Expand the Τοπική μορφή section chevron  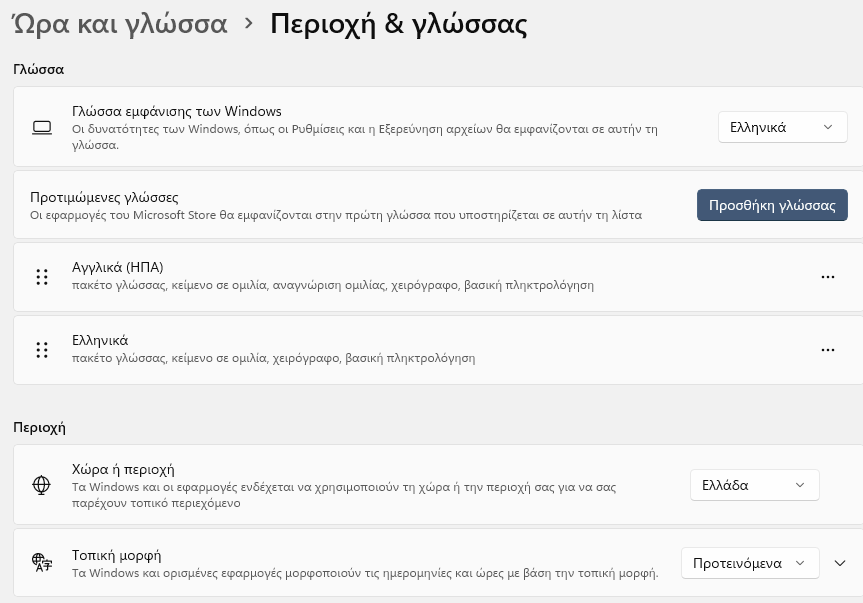tap(840, 563)
